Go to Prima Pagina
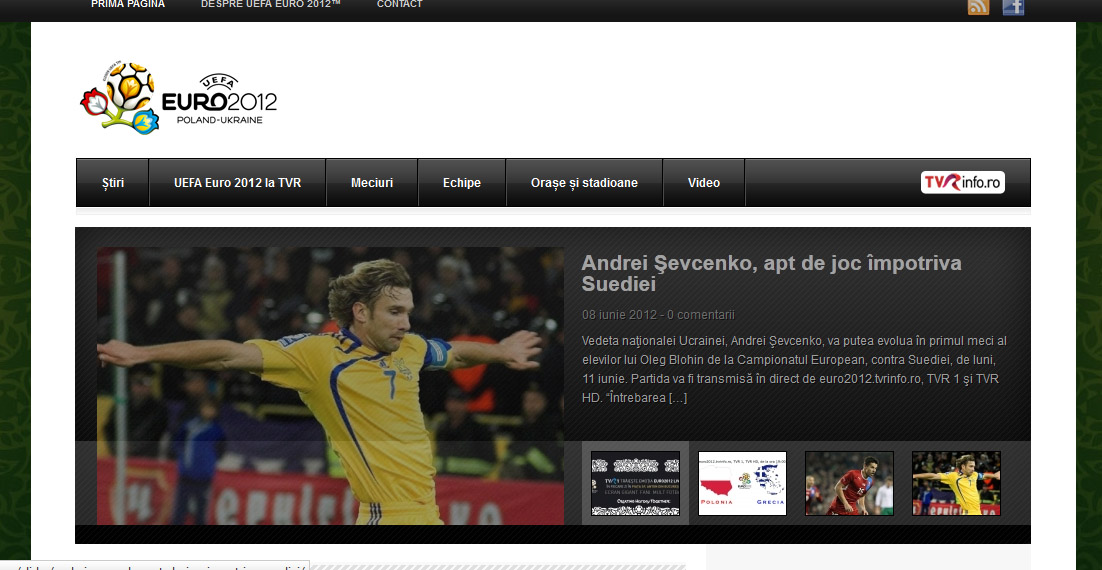The width and height of the screenshot is (1102, 570). pyautogui.click(x=128, y=5)
